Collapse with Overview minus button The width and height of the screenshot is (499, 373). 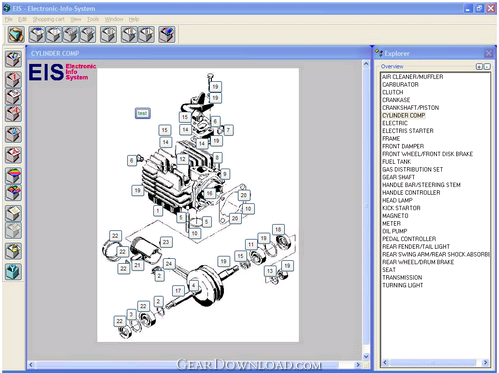pos(487,67)
